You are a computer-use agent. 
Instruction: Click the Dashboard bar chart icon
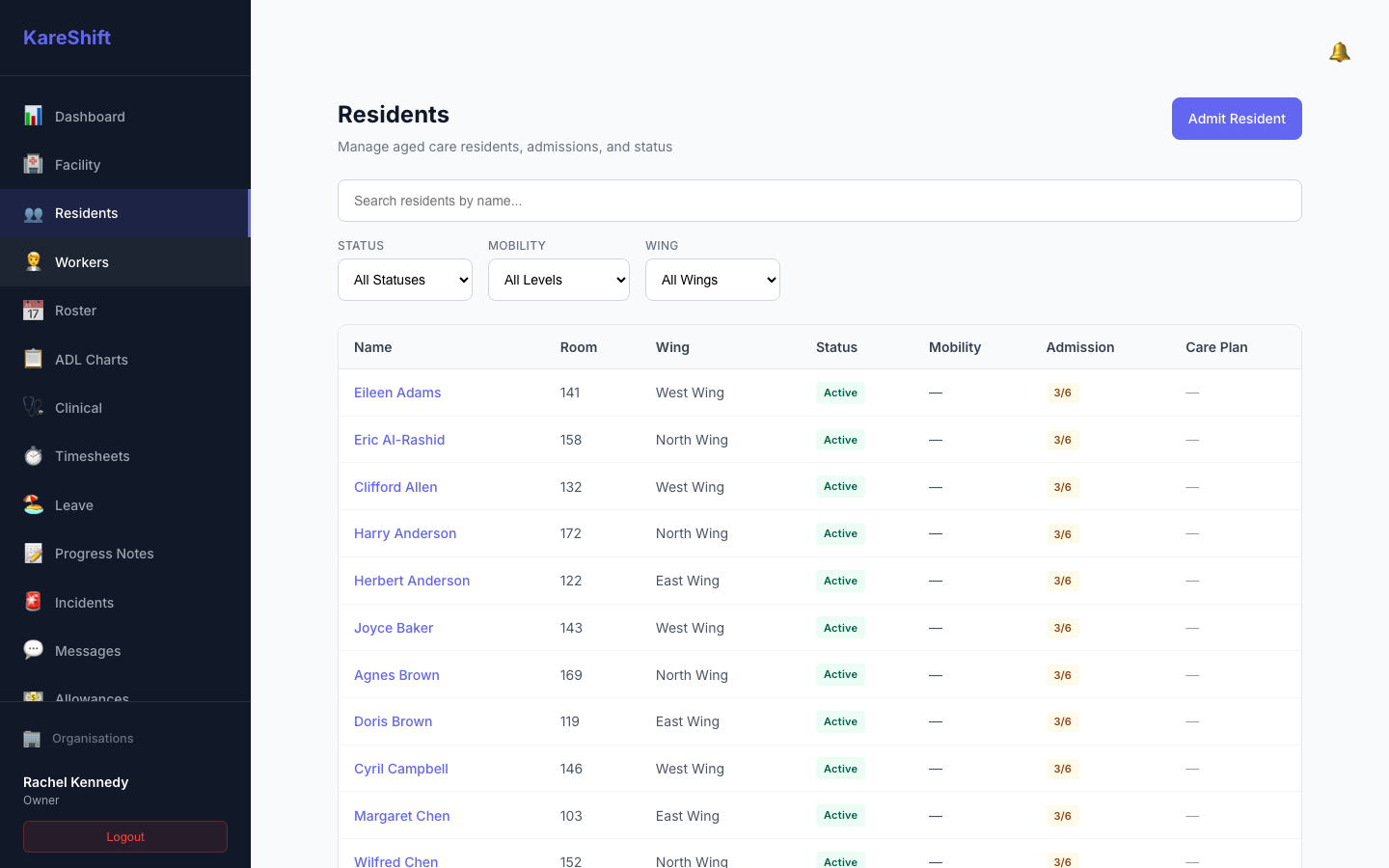tap(33, 116)
